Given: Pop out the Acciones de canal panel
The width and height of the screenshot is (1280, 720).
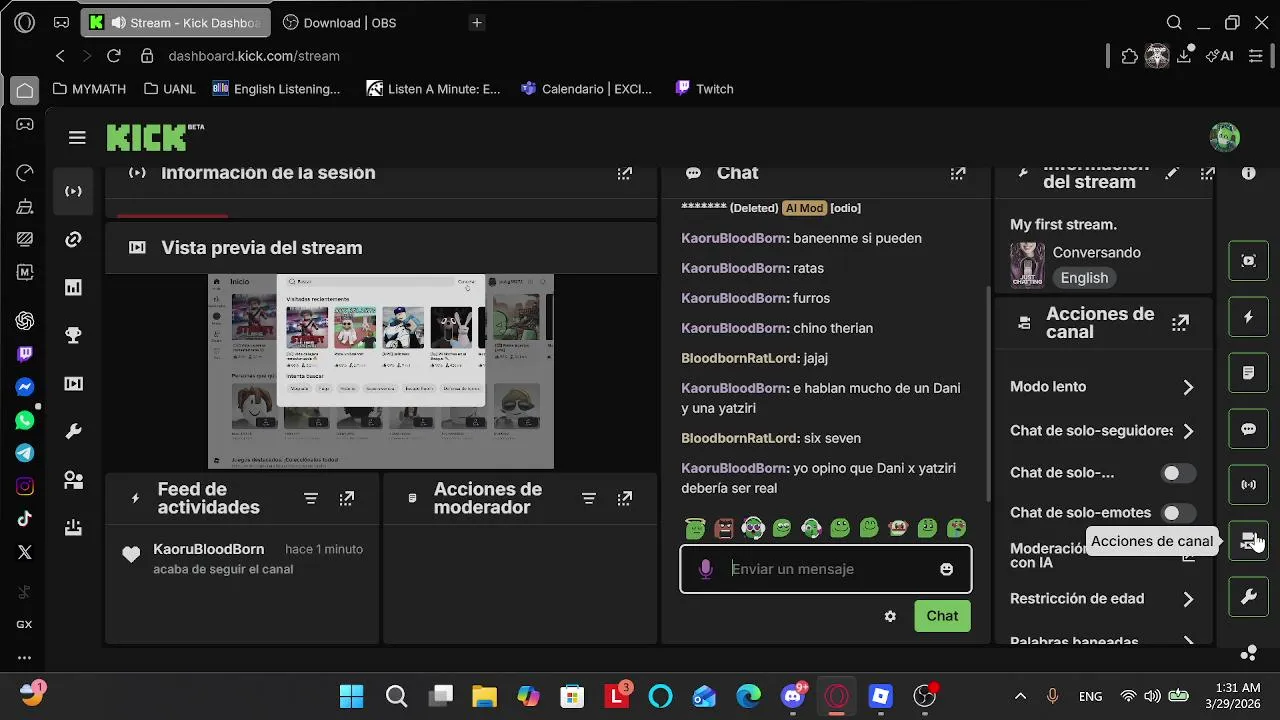Looking at the screenshot, I should (x=1181, y=322).
